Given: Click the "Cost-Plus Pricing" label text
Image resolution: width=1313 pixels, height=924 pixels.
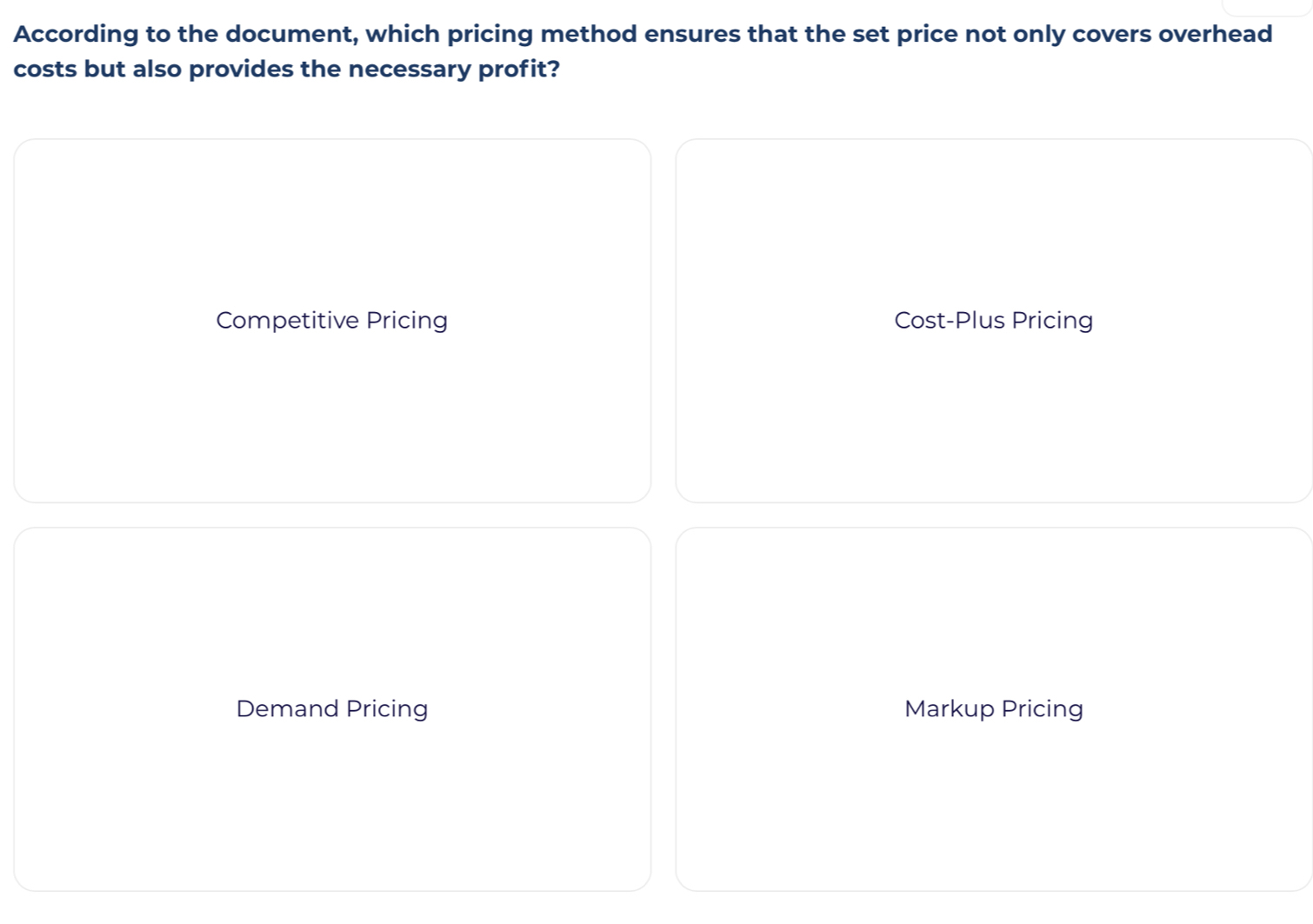Looking at the screenshot, I should point(993,321).
